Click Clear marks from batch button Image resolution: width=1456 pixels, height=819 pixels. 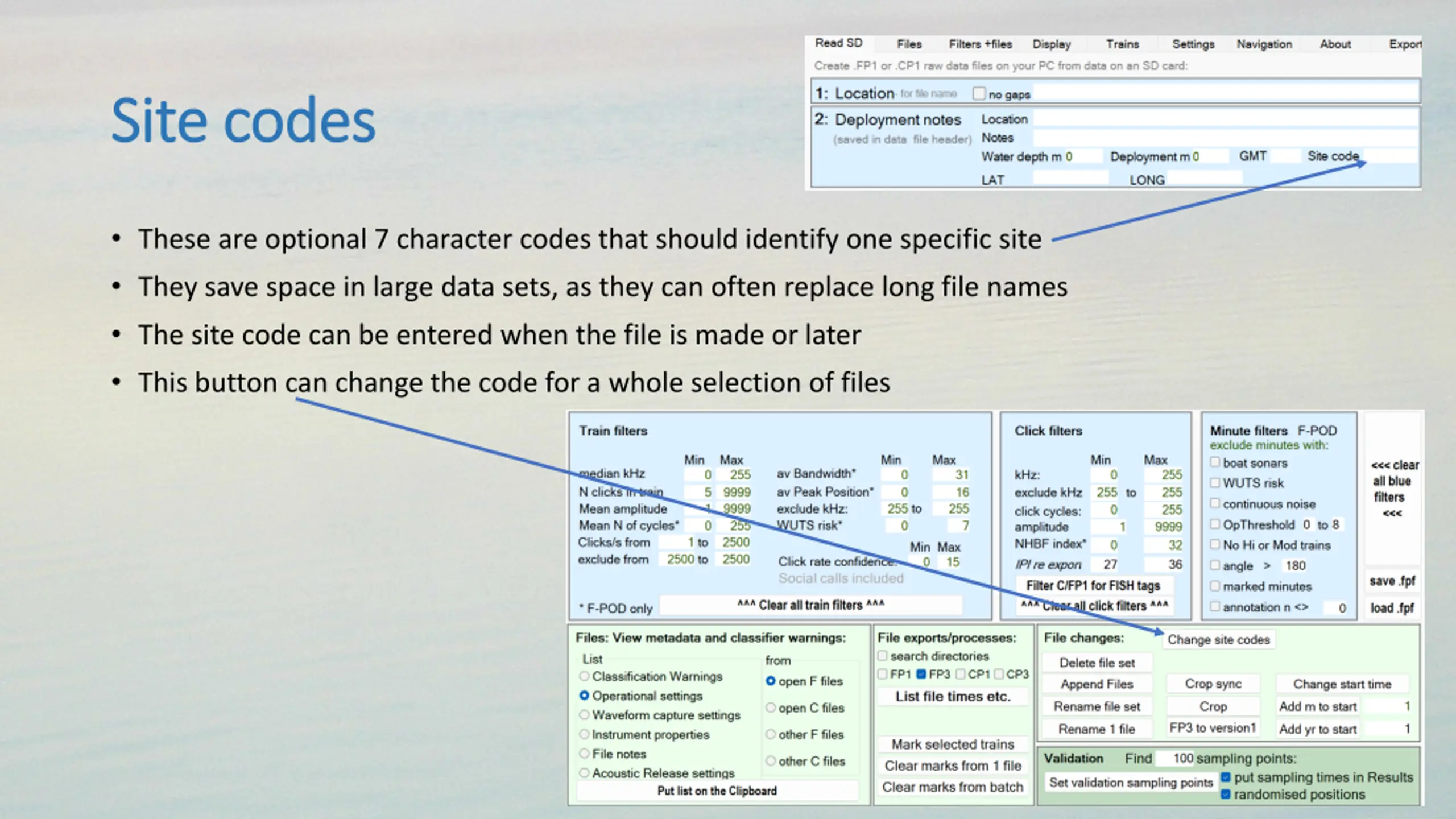[x=953, y=787]
